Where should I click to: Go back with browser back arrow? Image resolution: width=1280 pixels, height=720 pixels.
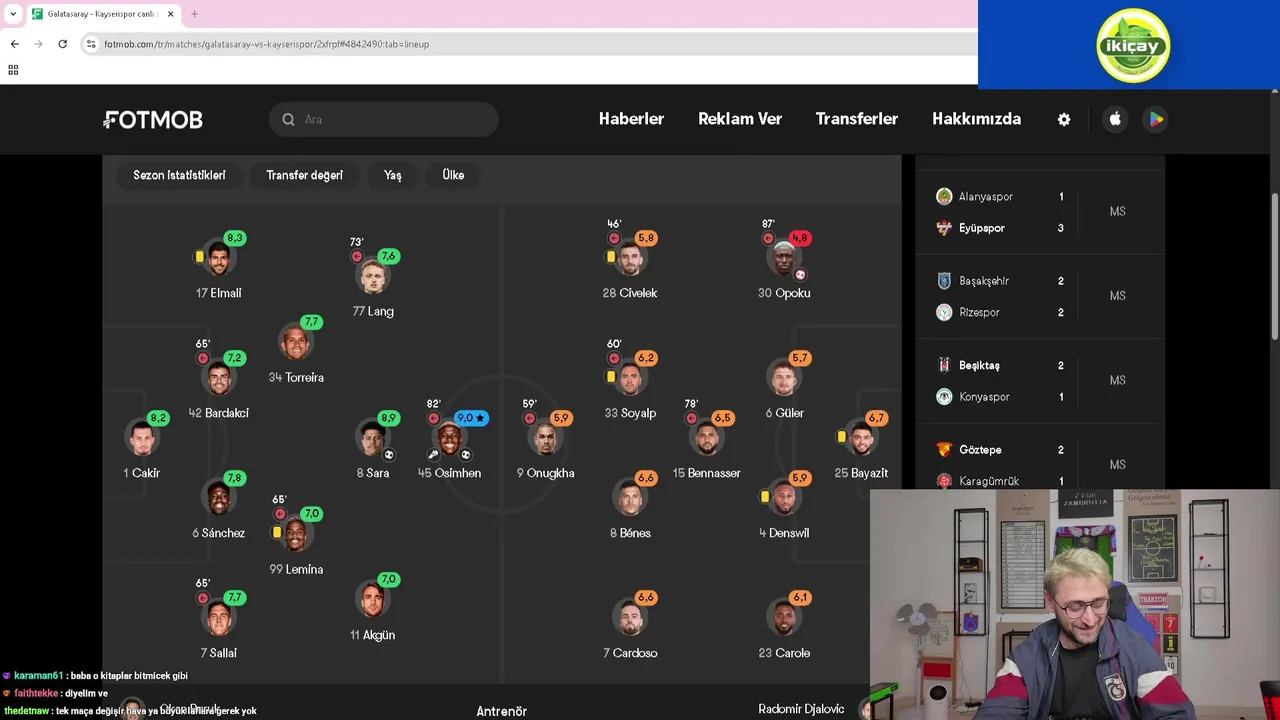pyautogui.click(x=15, y=44)
